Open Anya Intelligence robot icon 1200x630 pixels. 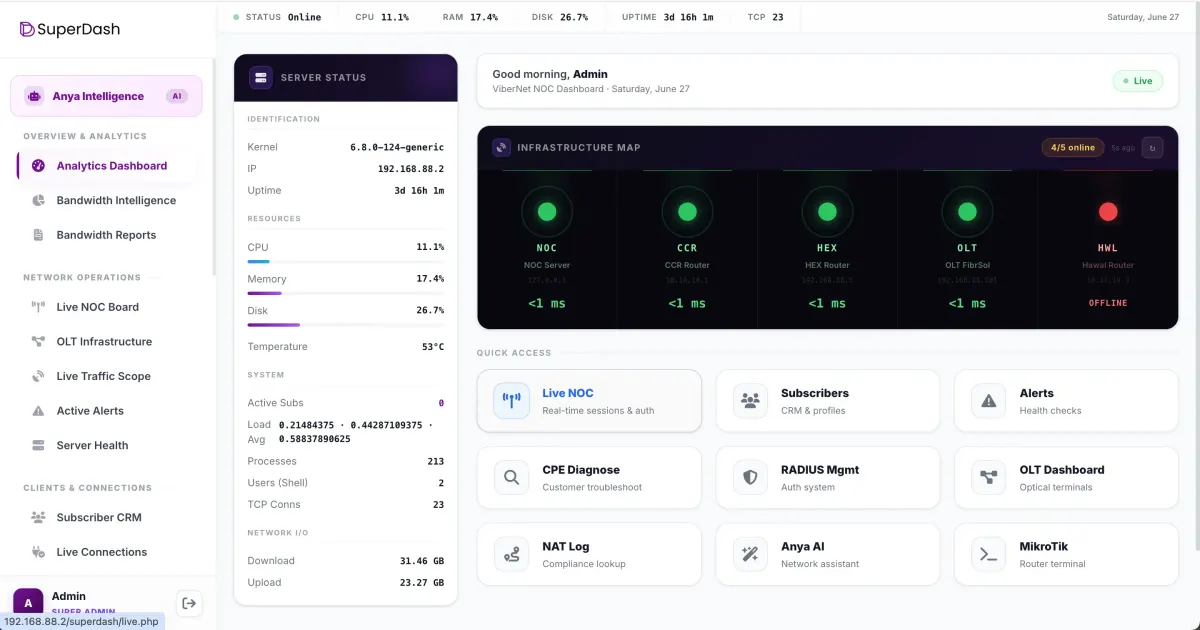pos(35,97)
